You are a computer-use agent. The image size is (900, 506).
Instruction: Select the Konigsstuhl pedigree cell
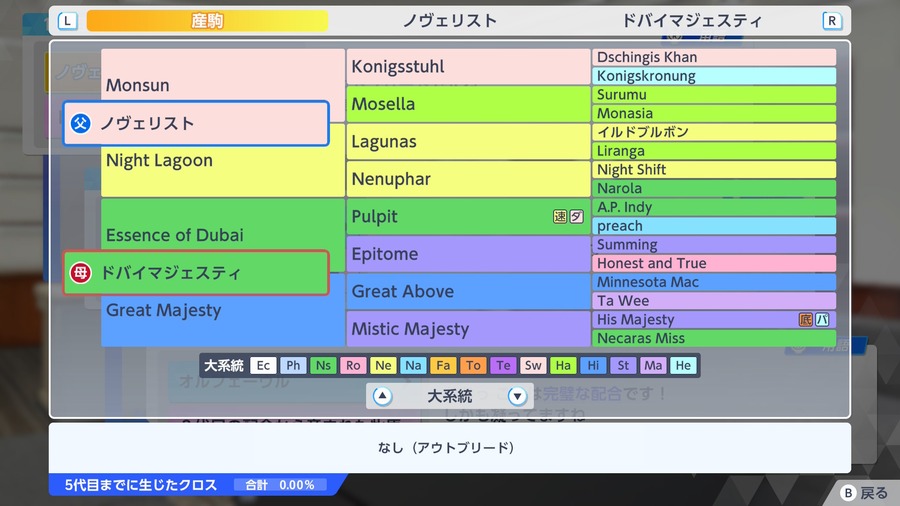(x=468, y=67)
